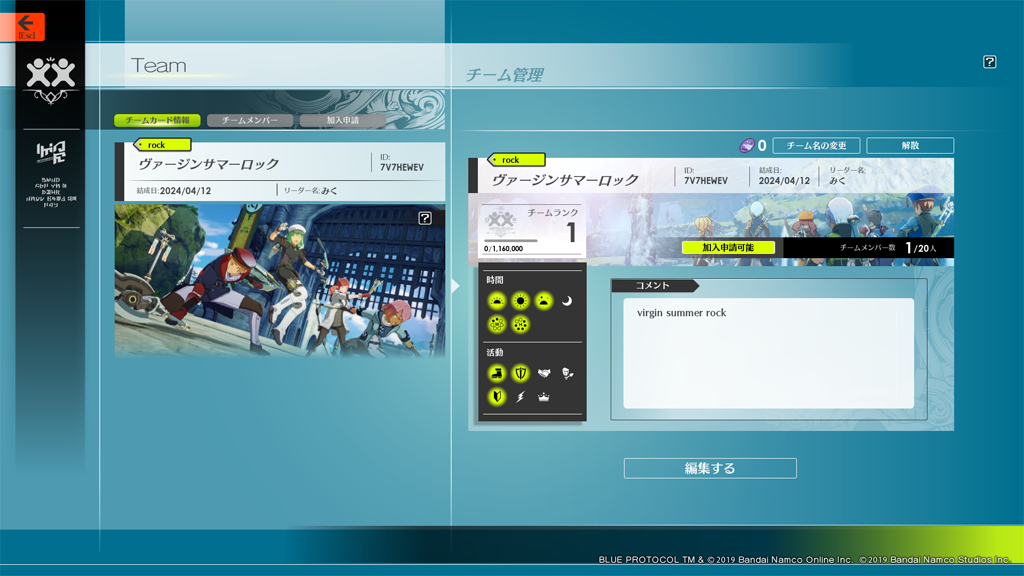Click the 編集する edit button
The image size is (1024, 576).
(x=710, y=468)
